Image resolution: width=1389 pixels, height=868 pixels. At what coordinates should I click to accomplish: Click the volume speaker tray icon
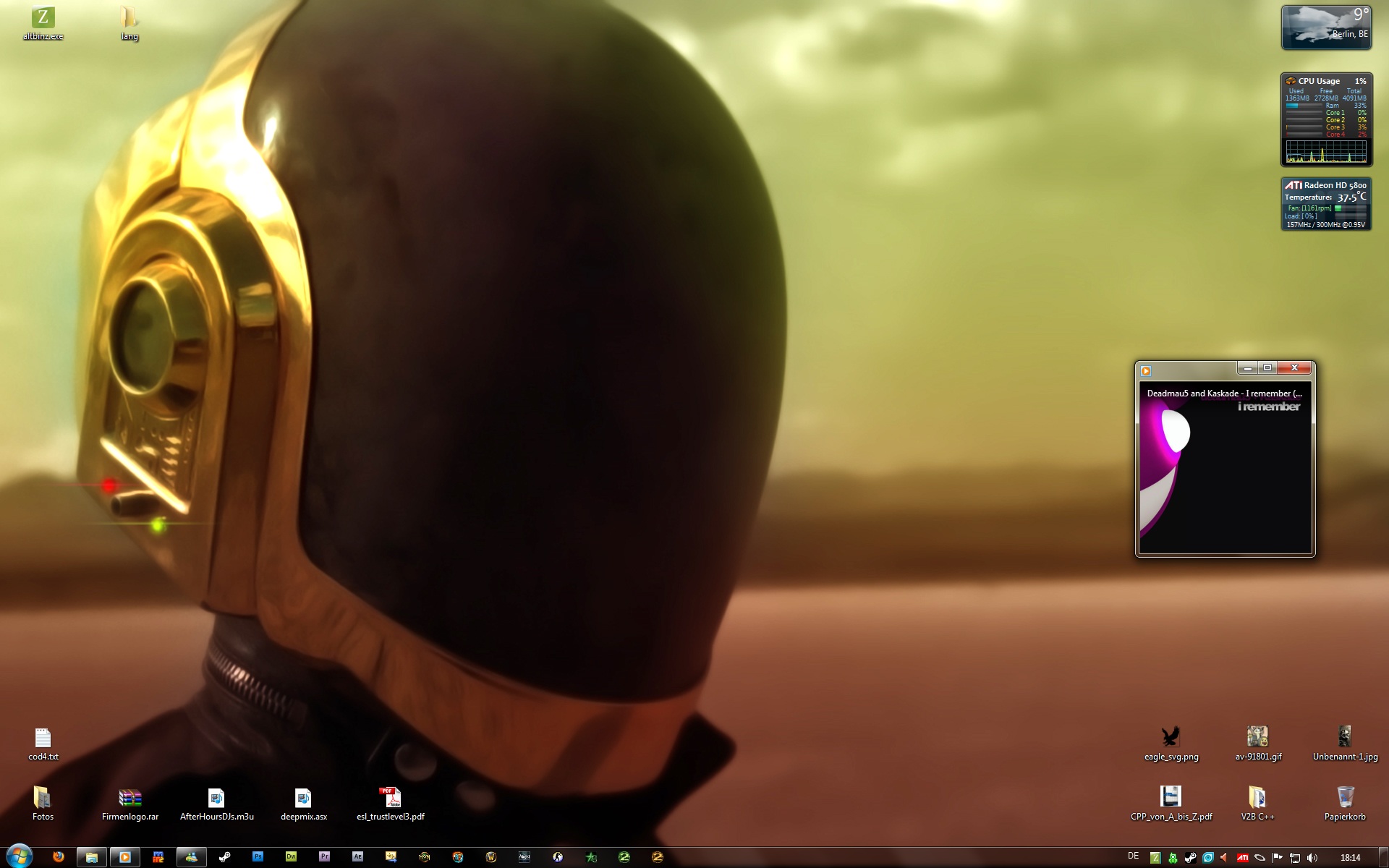click(x=1312, y=858)
